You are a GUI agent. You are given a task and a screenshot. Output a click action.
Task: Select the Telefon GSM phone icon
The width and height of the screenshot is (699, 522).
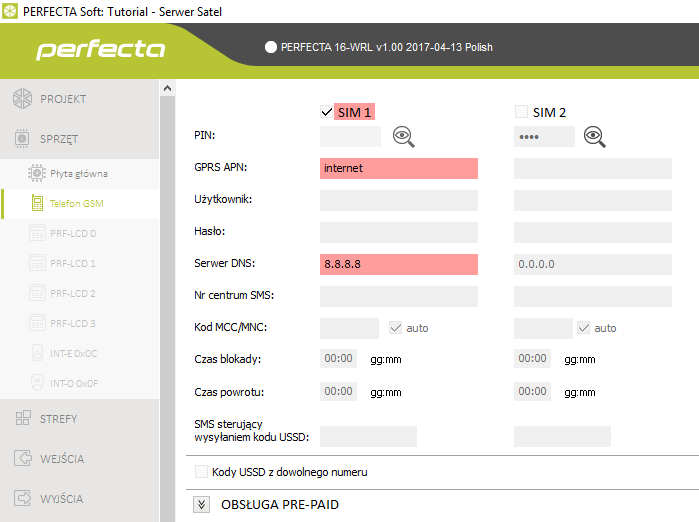pos(37,204)
